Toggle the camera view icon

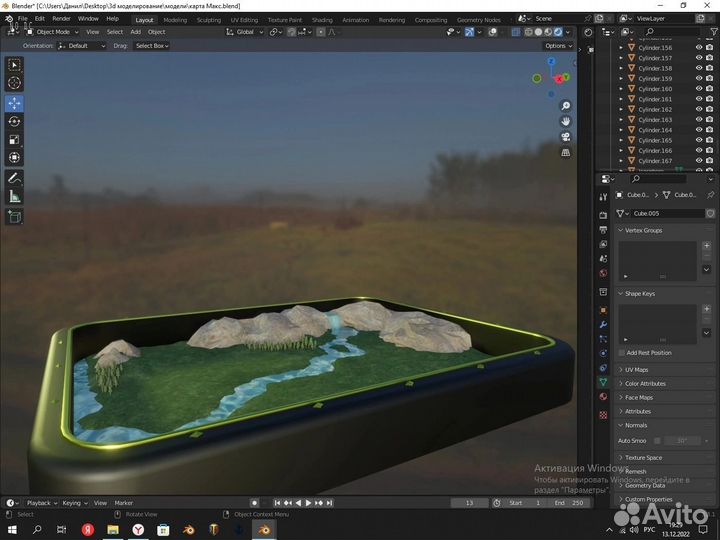[x=566, y=137]
